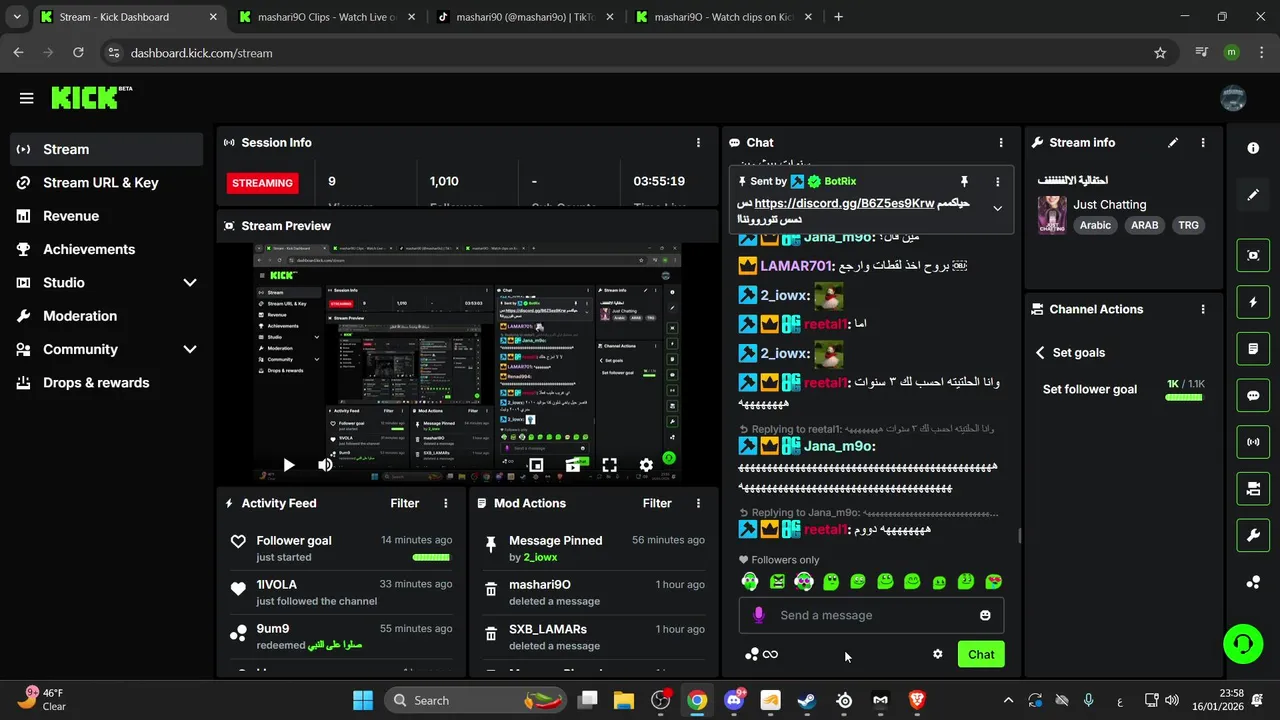This screenshot has width=1280, height=720.
Task: Open the Stream sidebar page
Action: [x=107, y=149]
